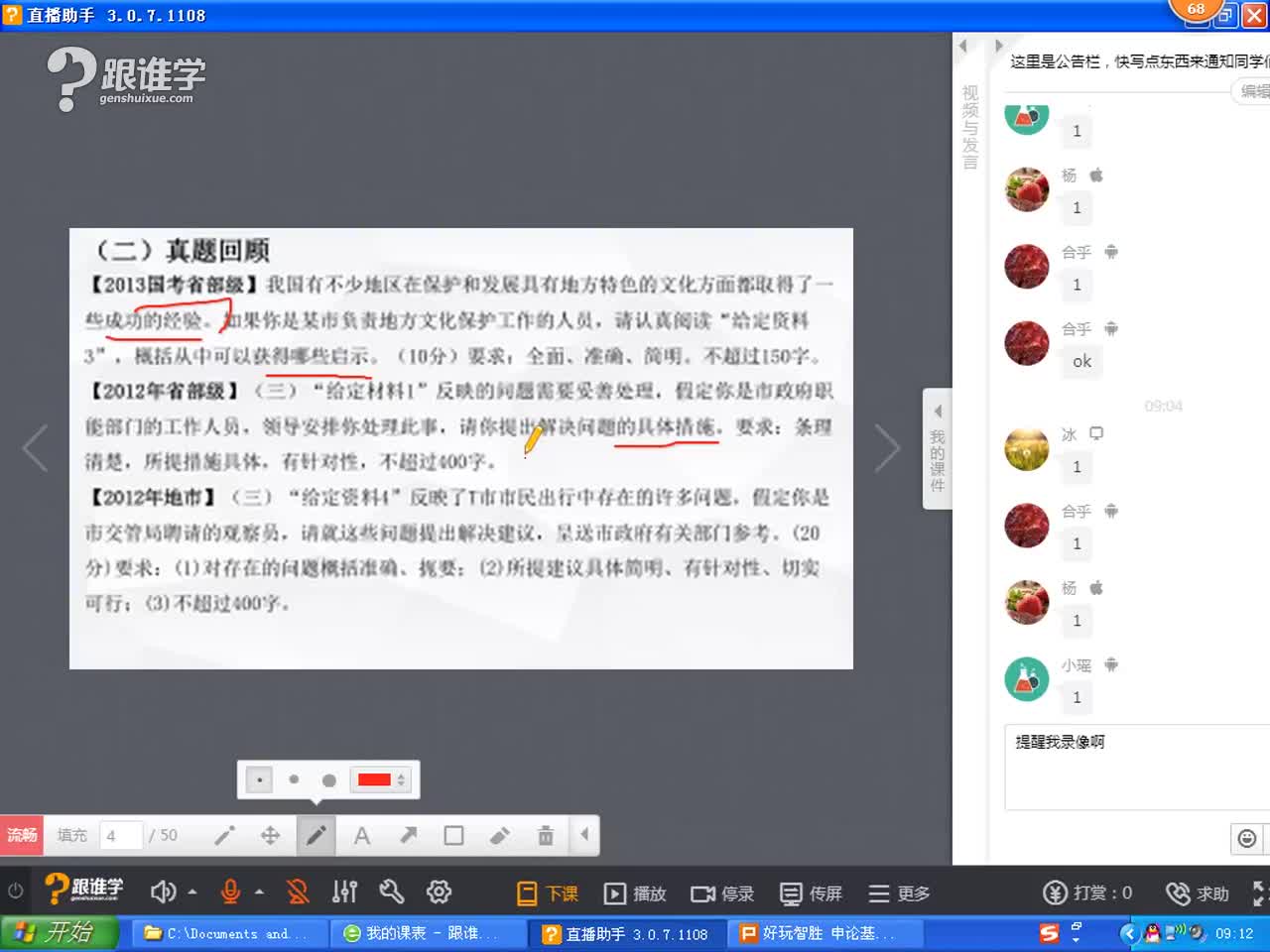Viewport: 1270px width, 952px height.
Task: Collapse the drawing toolbar with left arrow
Action: 584,835
